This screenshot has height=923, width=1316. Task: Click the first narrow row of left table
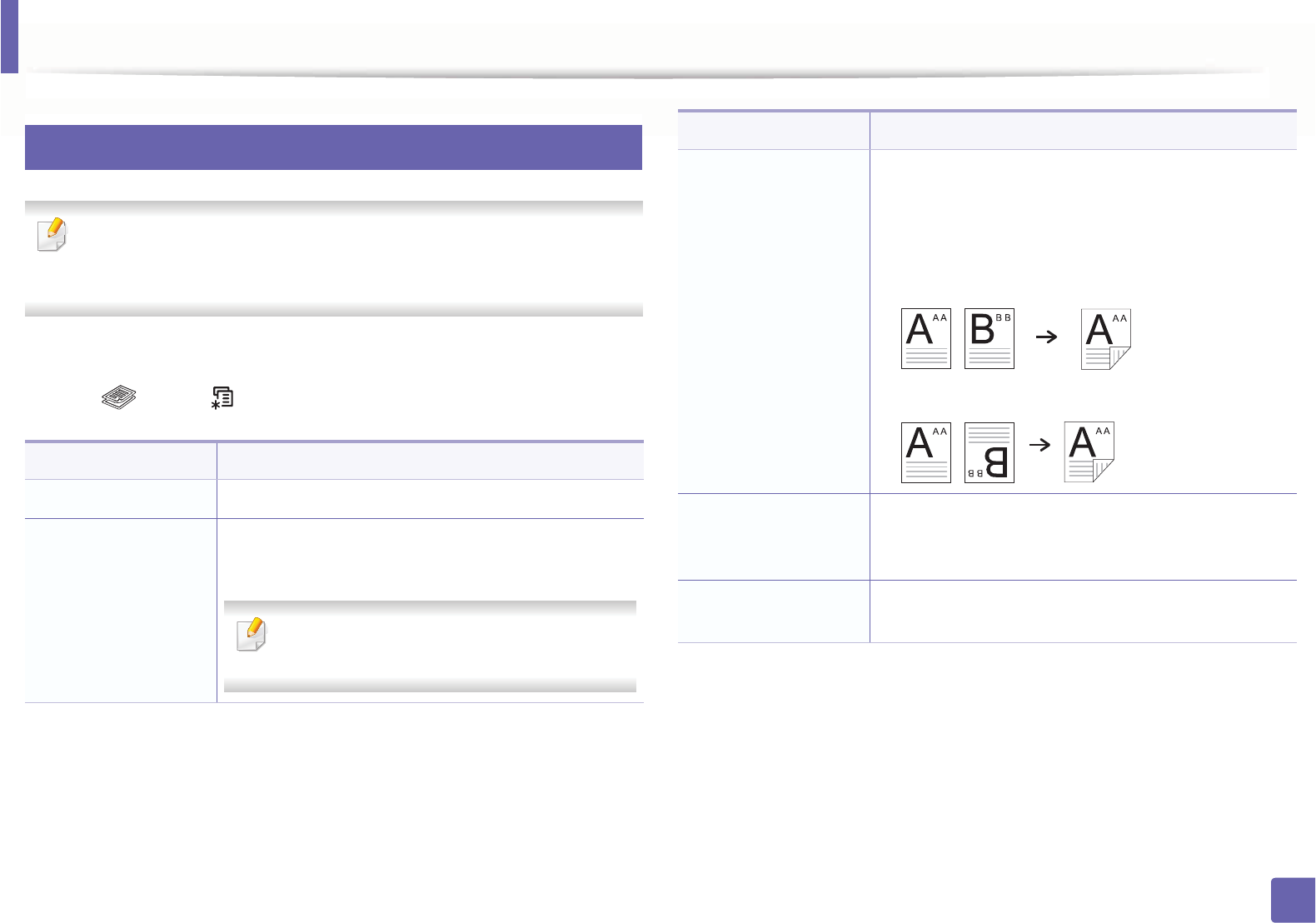(333, 499)
